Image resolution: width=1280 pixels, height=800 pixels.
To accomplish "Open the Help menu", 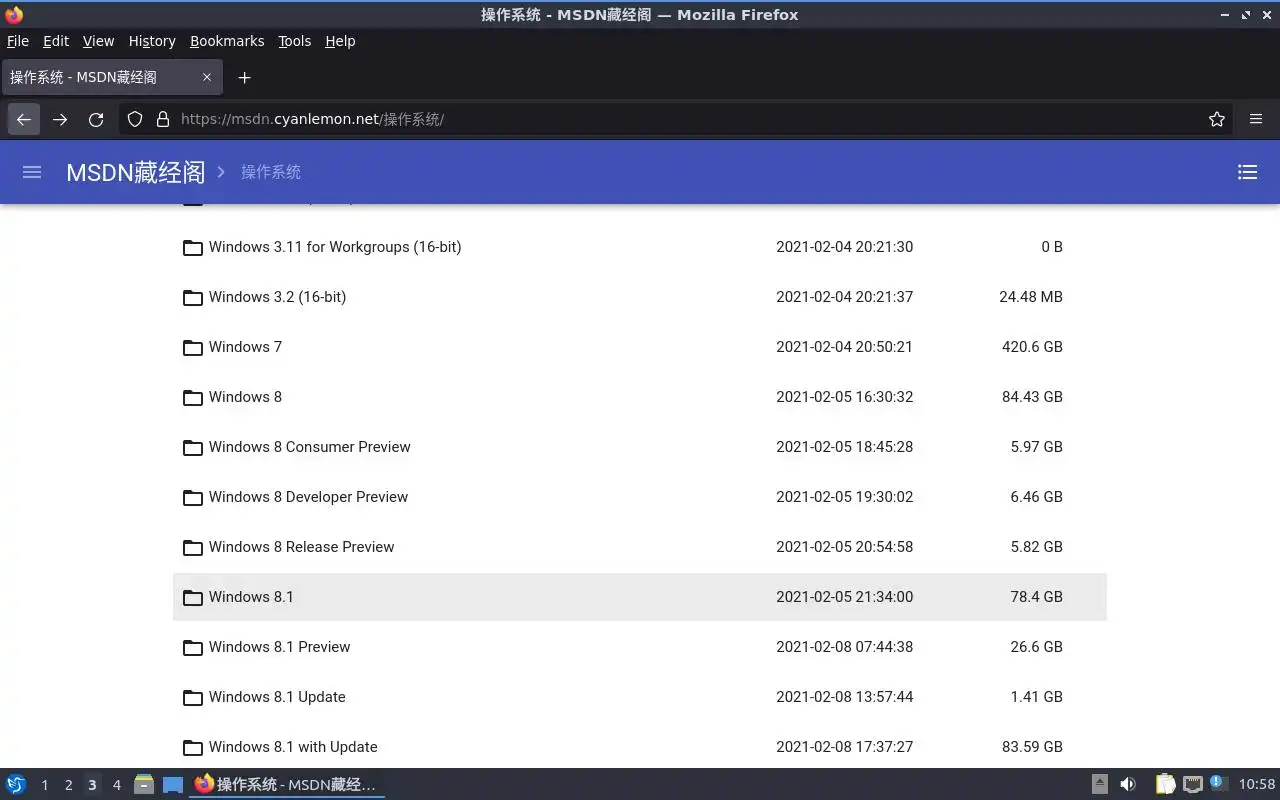I will click(x=340, y=41).
